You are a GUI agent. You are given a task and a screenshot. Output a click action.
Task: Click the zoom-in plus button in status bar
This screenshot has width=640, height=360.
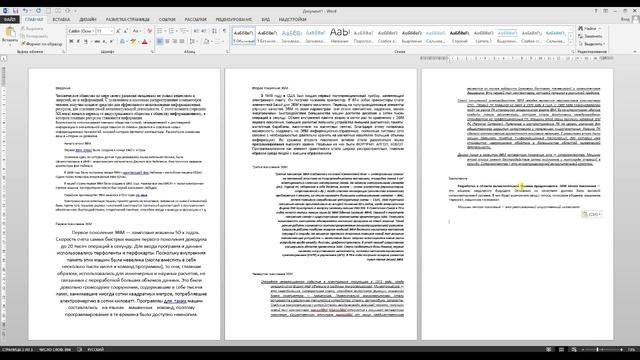click(x=621, y=350)
